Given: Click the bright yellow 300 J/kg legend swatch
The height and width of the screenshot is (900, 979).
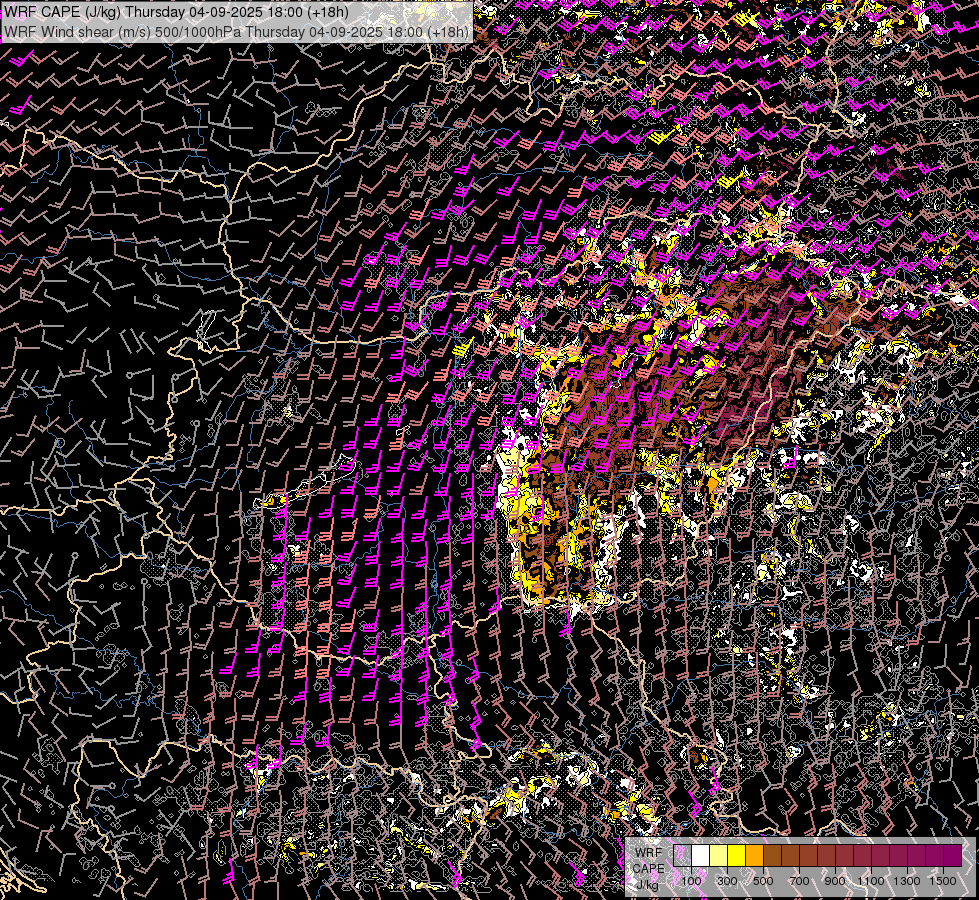Looking at the screenshot, I should (x=736, y=855).
